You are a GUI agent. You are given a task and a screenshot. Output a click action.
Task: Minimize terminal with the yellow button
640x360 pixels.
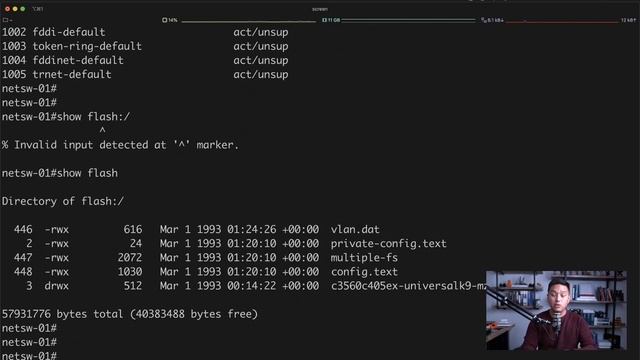point(15,9)
